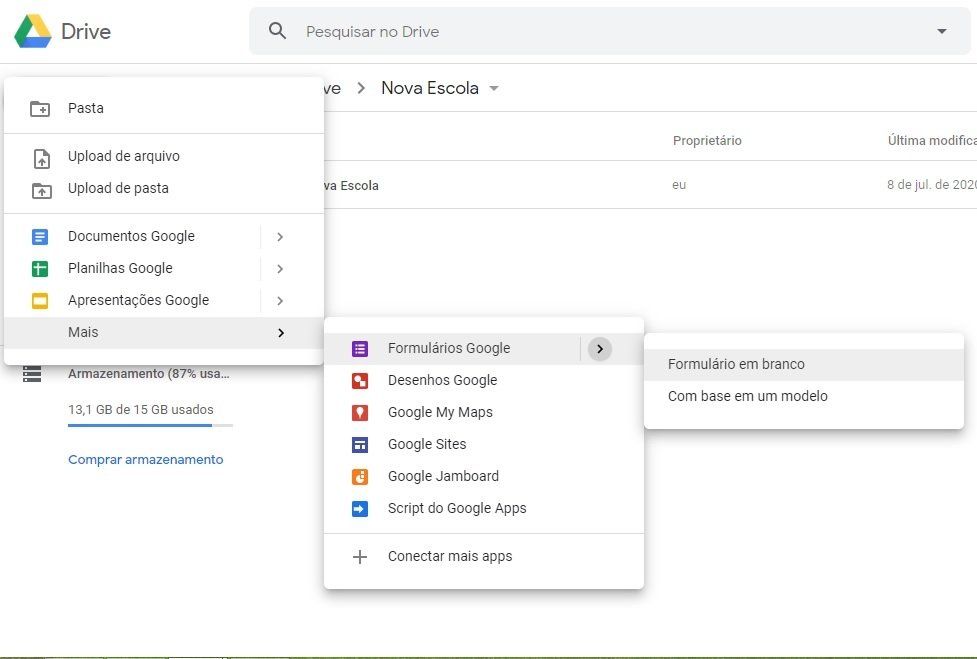977x659 pixels.
Task: Click the breadcrumb chevron before Nova Escola
Action: [x=361, y=88]
